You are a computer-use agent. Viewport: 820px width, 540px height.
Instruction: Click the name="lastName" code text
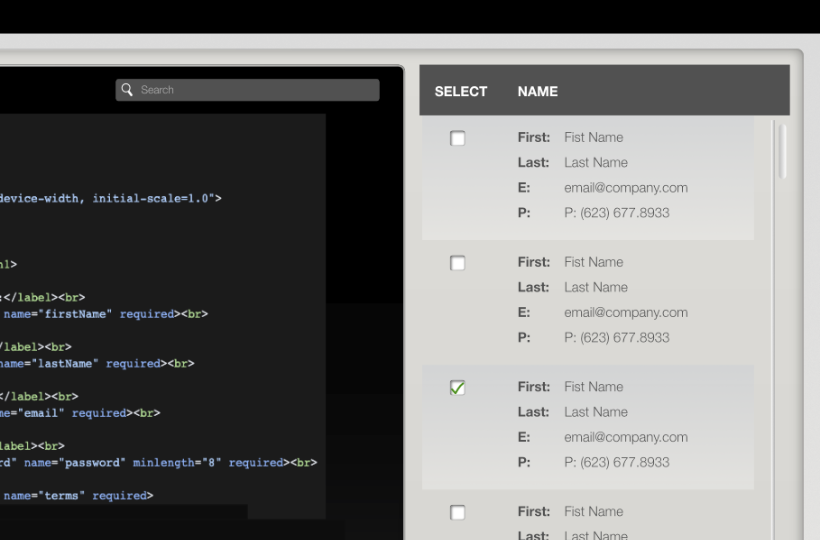click(49, 364)
